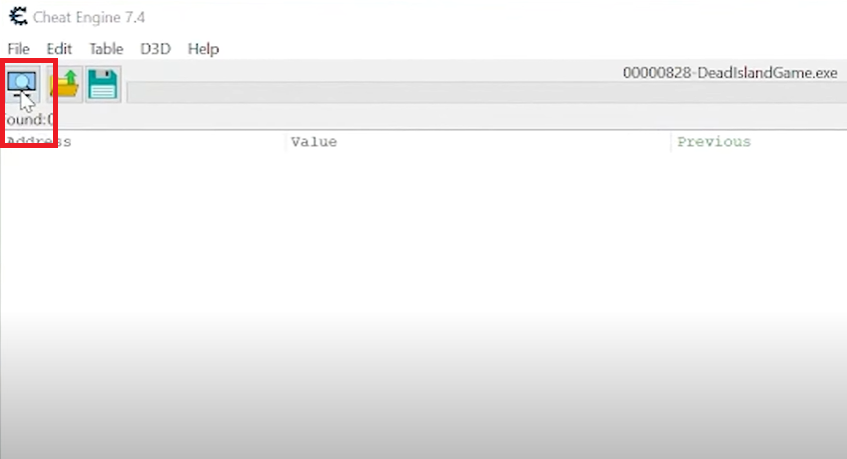Save the table with floppy disk icon
The image size is (847, 459).
click(x=103, y=84)
